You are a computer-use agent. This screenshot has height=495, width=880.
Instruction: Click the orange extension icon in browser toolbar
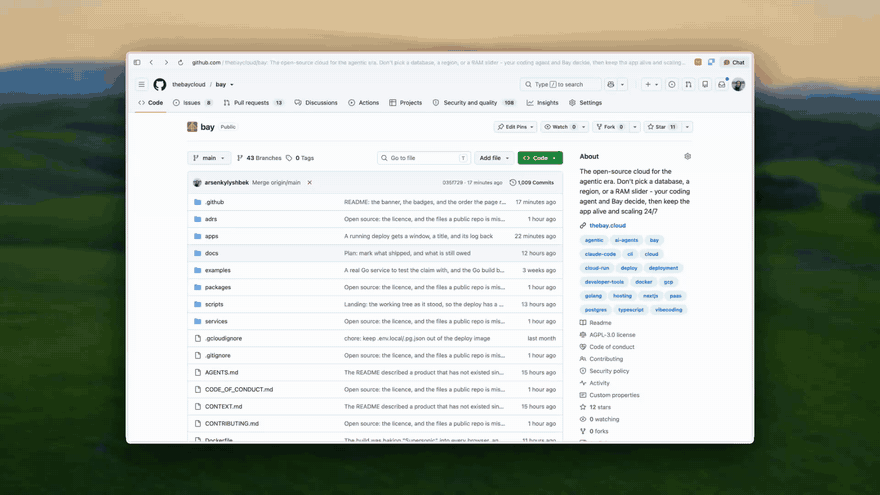point(698,62)
